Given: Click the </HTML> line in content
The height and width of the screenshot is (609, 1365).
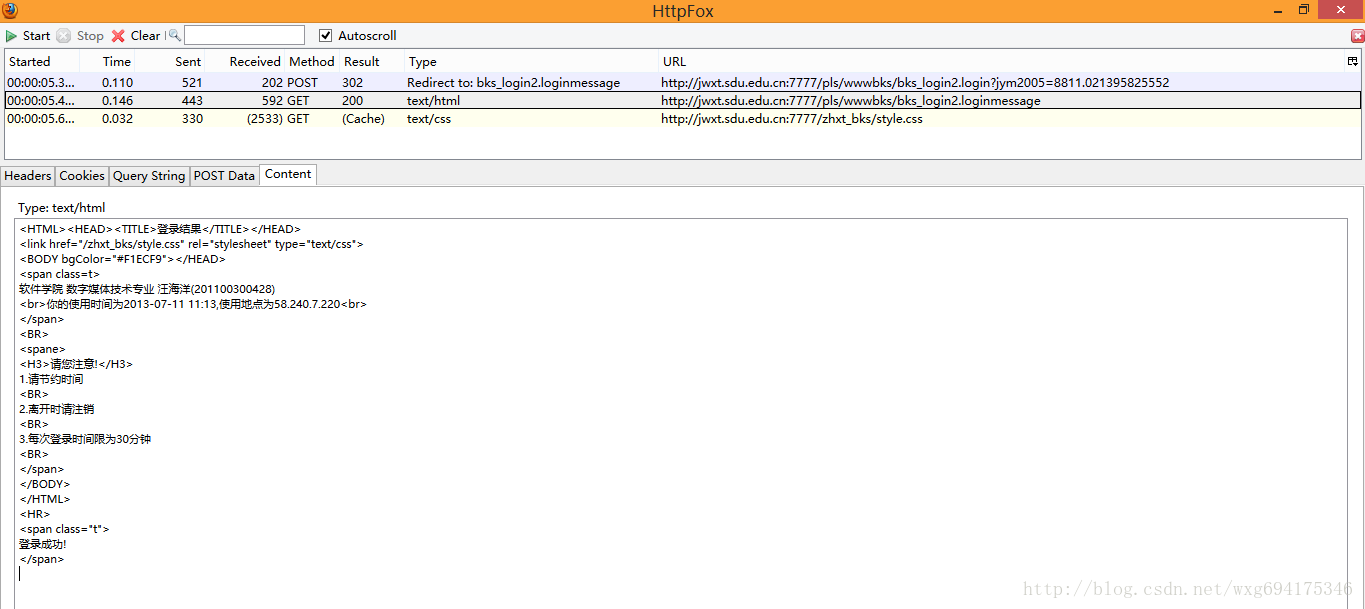Looking at the screenshot, I should pos(44,499).
